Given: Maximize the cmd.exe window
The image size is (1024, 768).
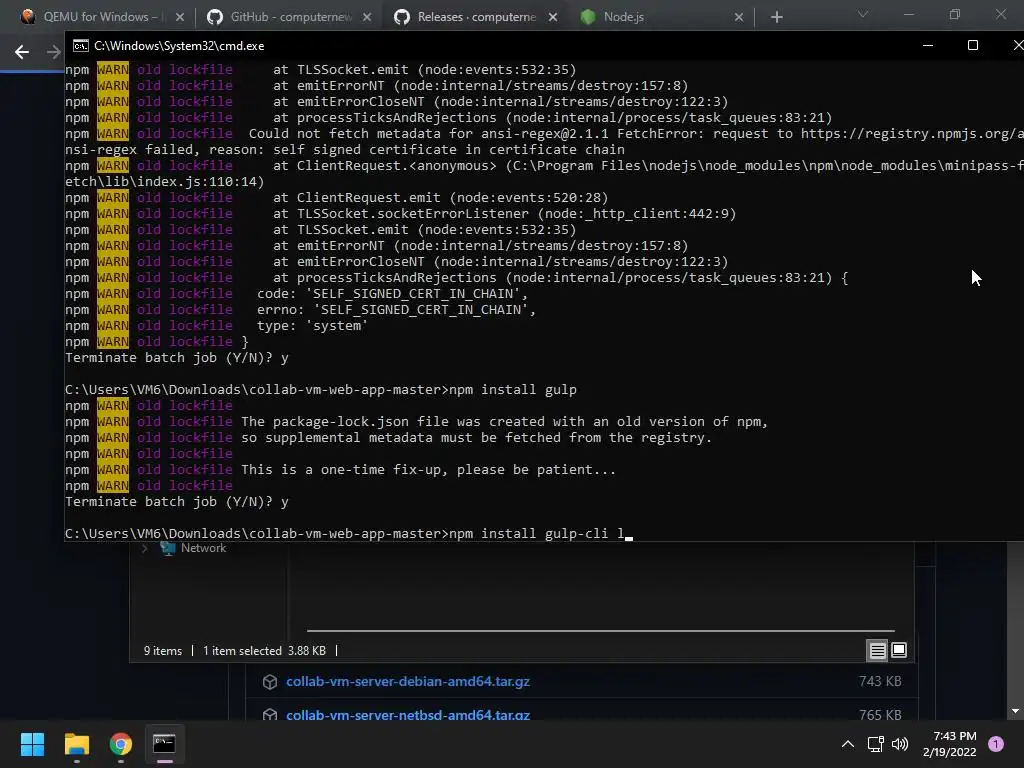Looking at the screenshot, I should tap(972, 45).
